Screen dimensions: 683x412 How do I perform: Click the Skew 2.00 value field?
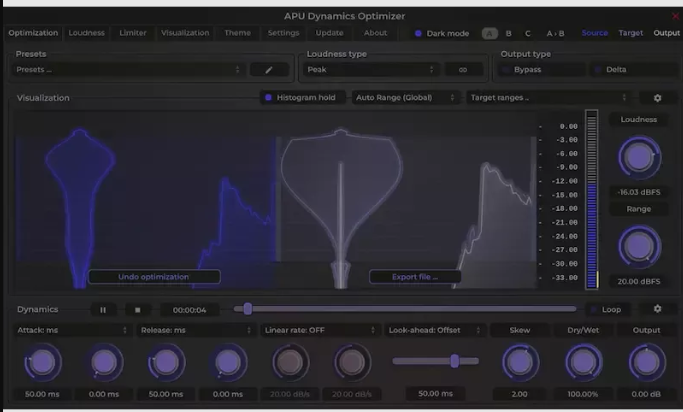coord(520,394)
